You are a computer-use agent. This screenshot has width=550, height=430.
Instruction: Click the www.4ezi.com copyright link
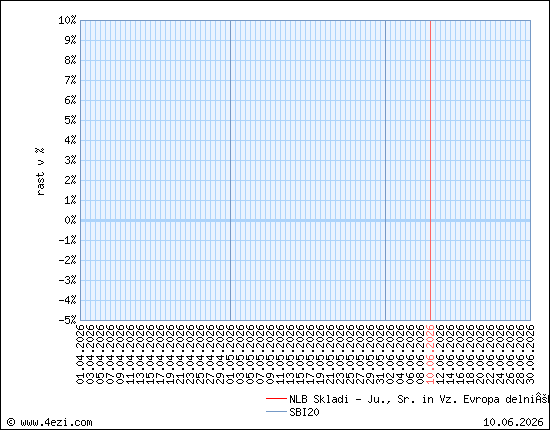pos(49,422)
